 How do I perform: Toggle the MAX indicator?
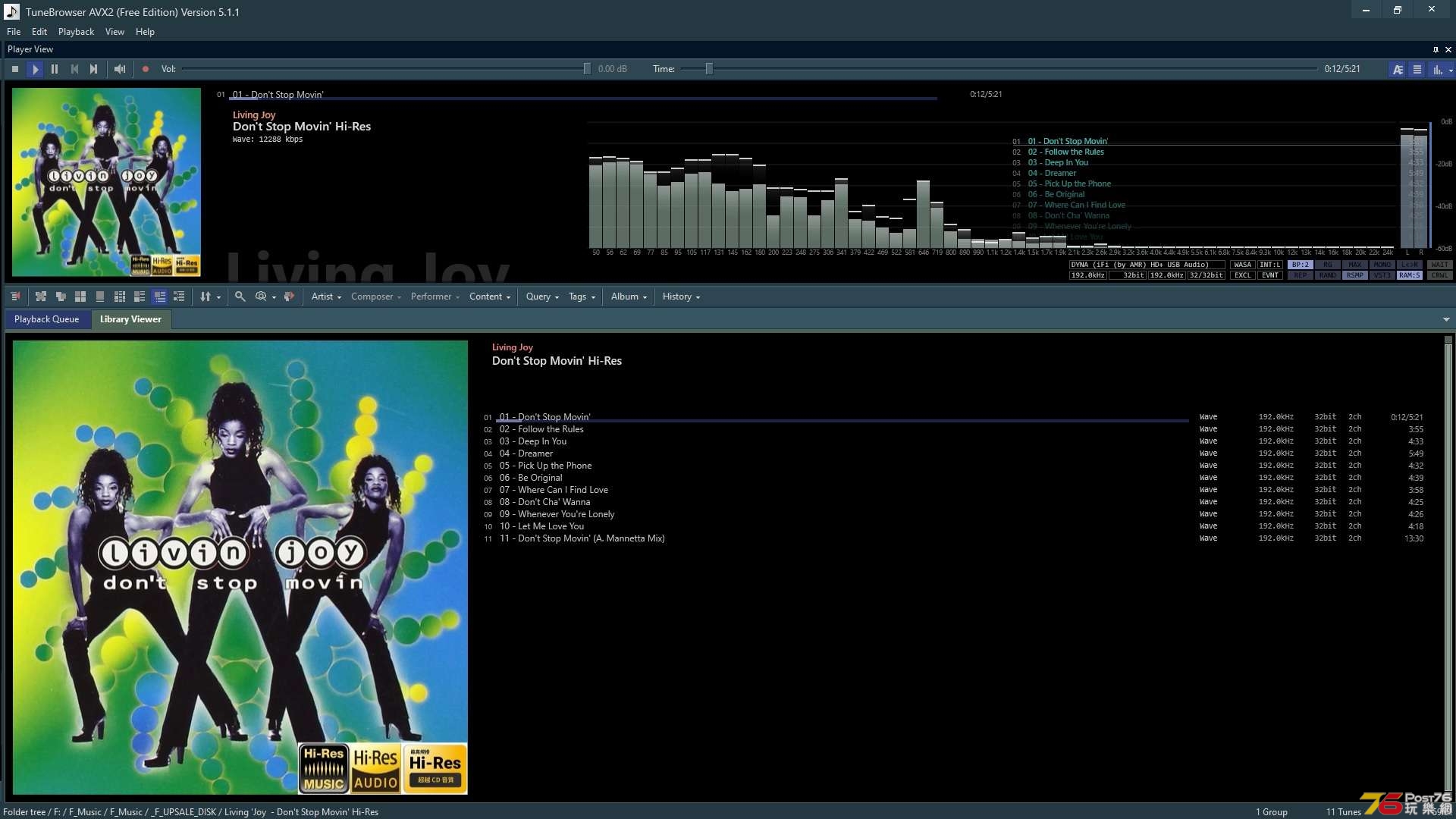pos(1355,265)
